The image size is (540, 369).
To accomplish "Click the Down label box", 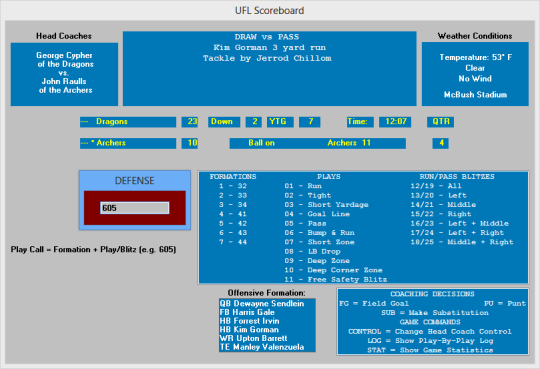I will [x=224, y=122].
